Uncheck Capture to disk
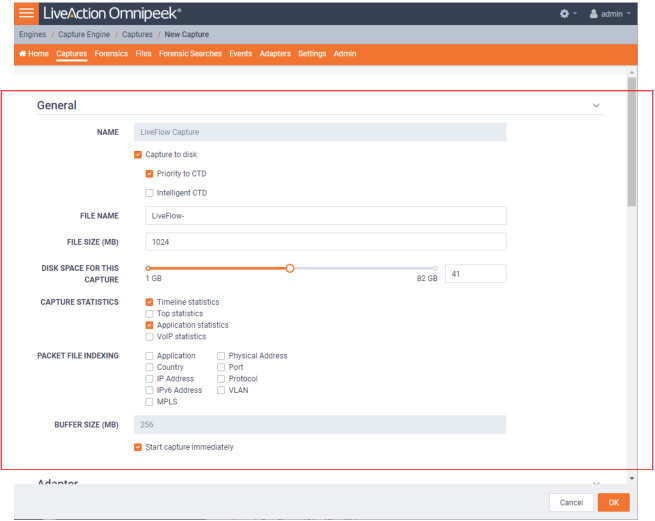 [138, 155]
